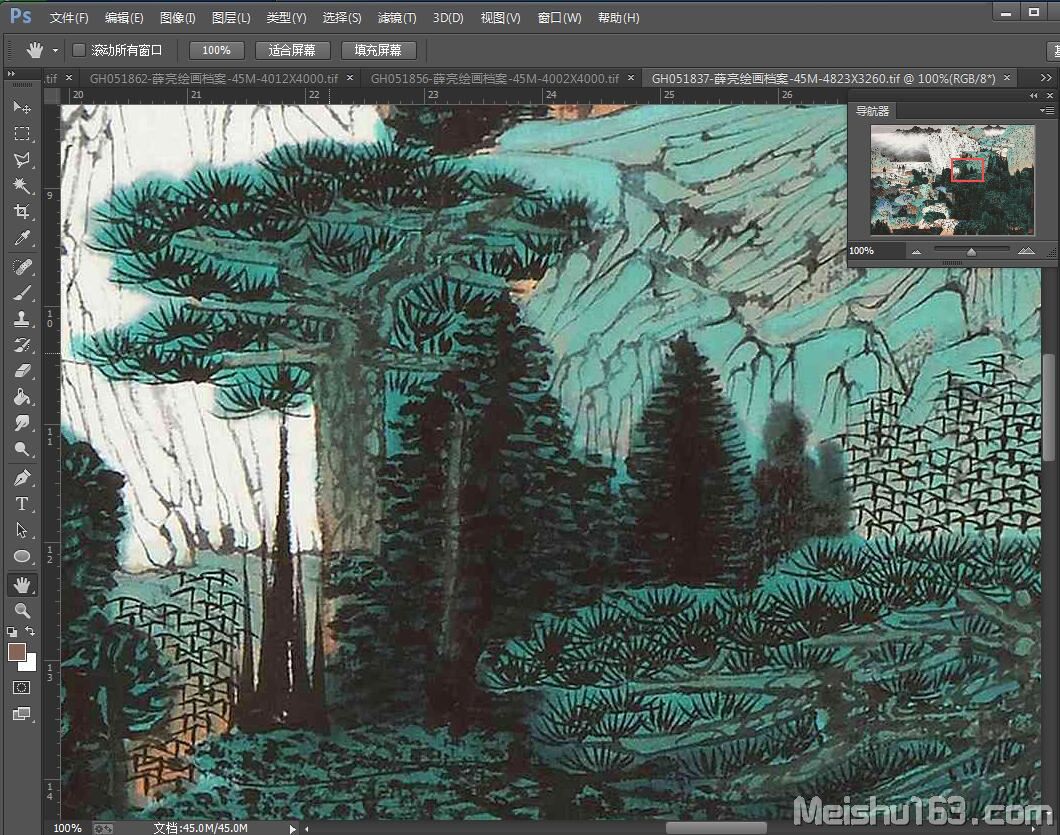Close the GH051862 document tab
1060x835 pixels.
[x=350, y=78]
